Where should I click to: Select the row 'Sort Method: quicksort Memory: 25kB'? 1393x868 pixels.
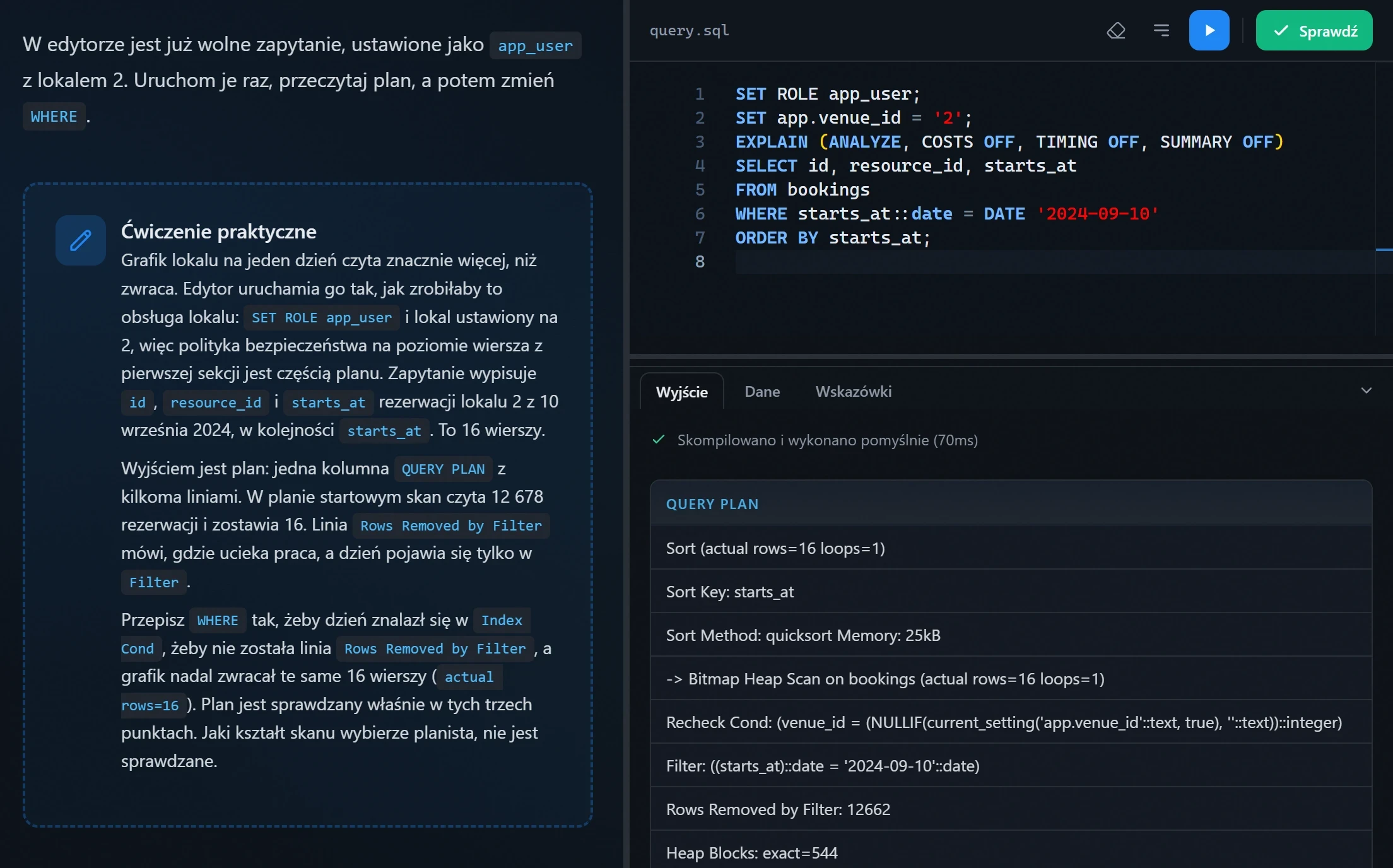(x=1011, y=635)
